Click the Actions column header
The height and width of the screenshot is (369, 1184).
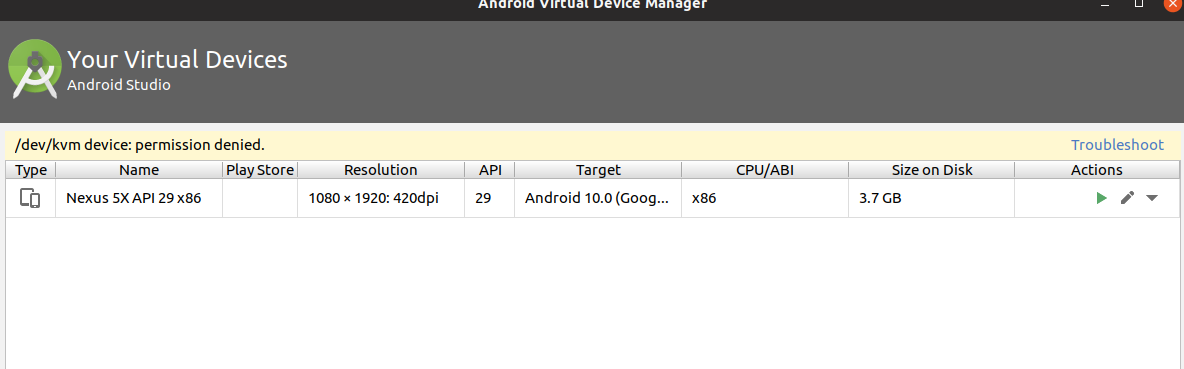tap(1096, 170)
